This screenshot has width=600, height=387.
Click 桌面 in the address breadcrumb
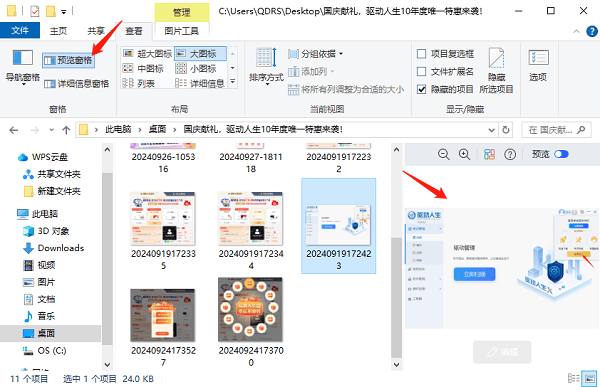(157, 129)
